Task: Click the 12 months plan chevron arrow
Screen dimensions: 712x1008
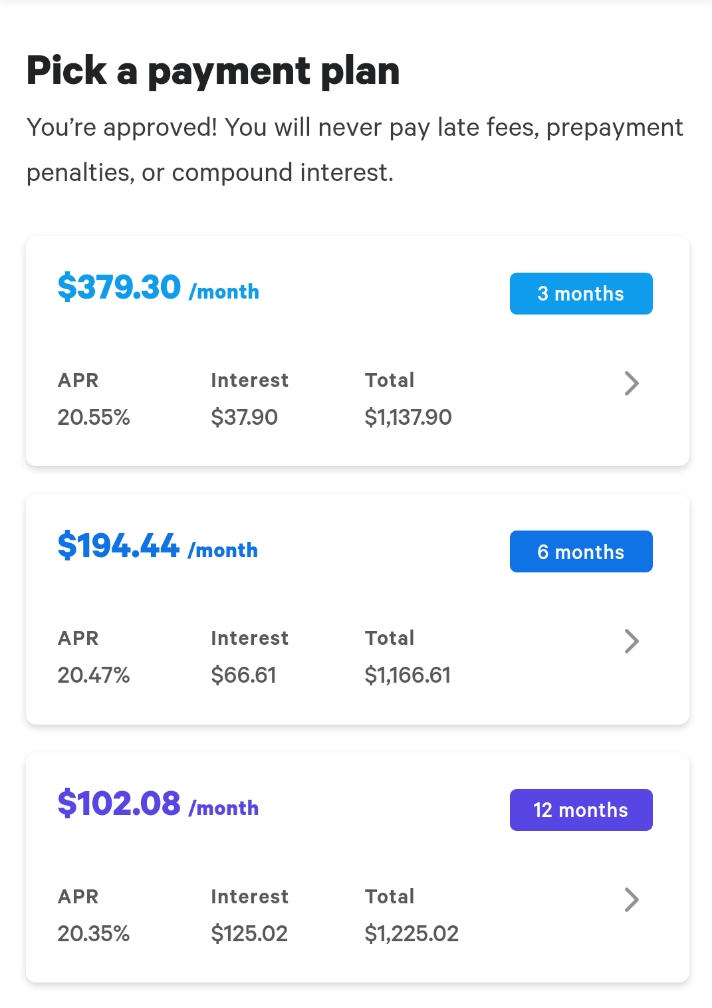Action: [631, 900]
